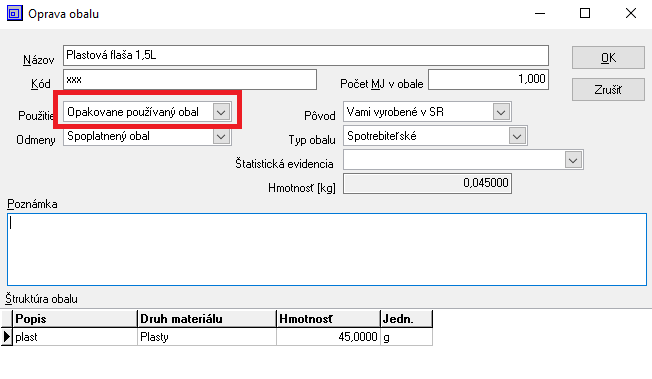Select the 'plast' cell in Popis column

75,337
